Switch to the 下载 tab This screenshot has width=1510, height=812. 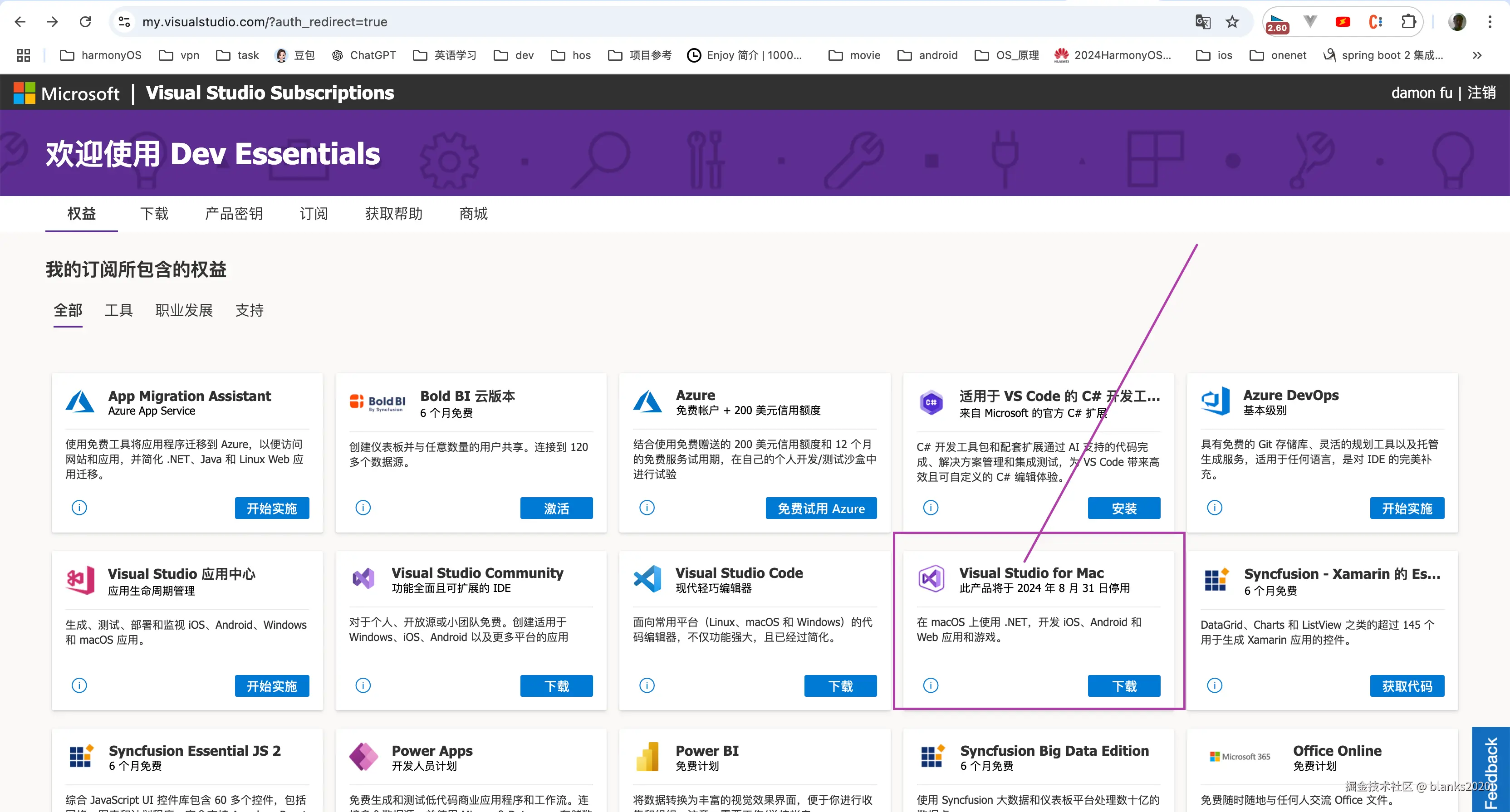(x=154, y=214)
